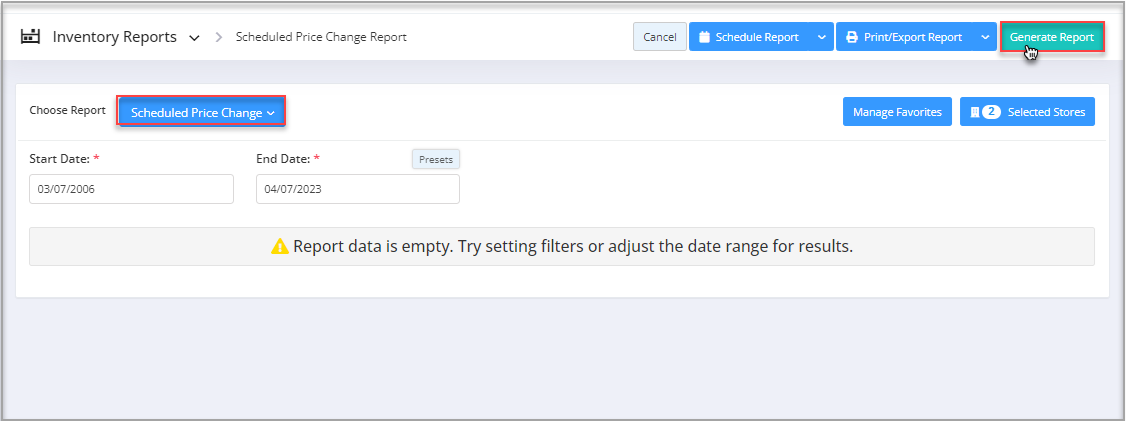Click the Inventory Reports warehouse icon

[x=30, y=37]
